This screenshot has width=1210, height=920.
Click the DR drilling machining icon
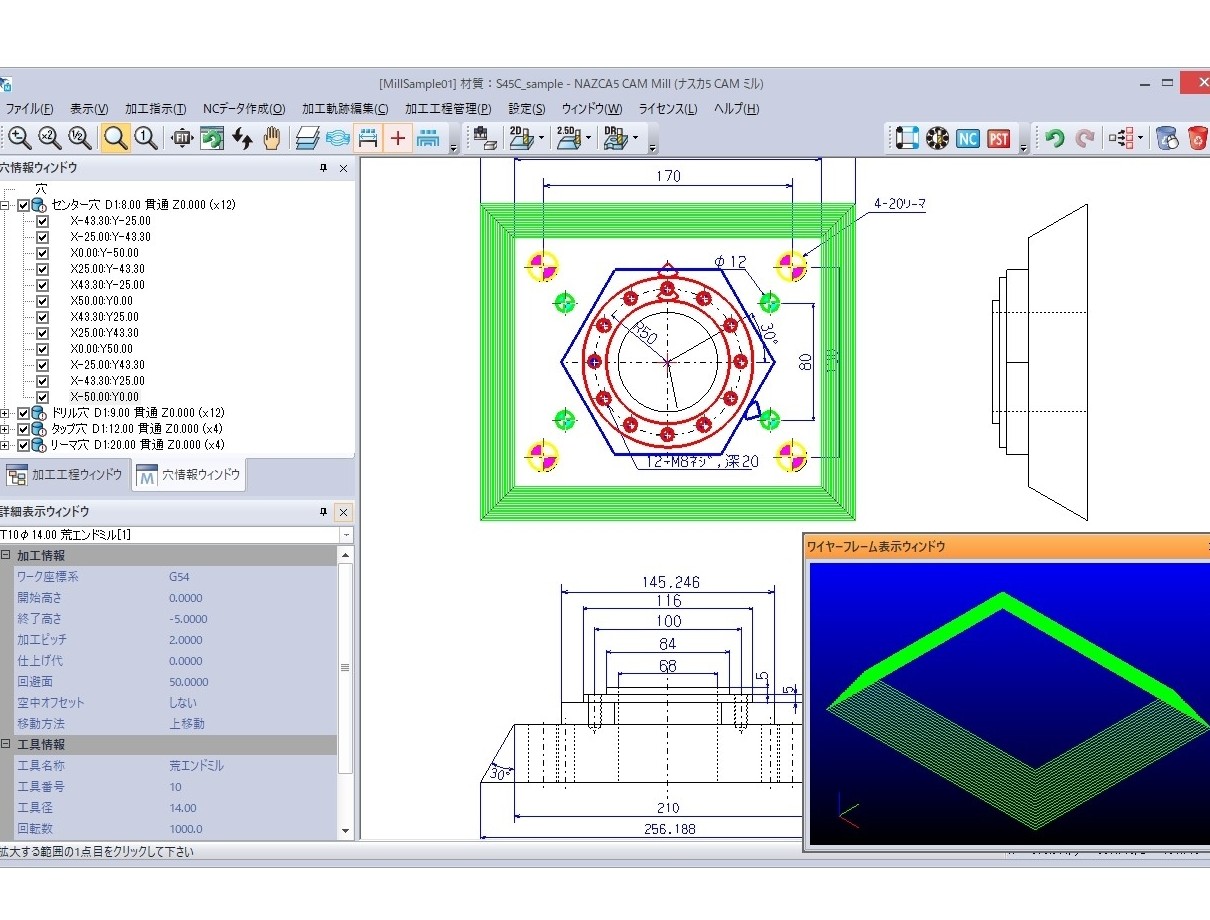(615, 139)
